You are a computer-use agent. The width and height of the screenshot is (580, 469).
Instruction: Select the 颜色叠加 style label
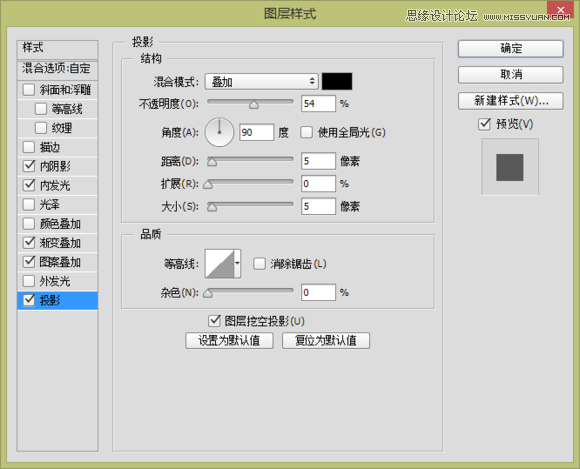pos(60,224)
